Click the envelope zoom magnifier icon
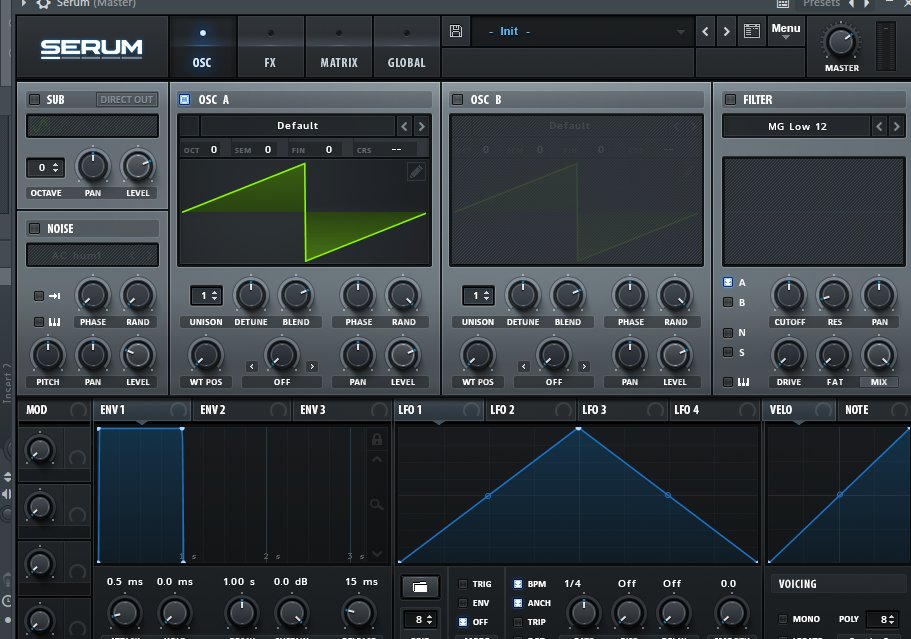911x639 pixels. [x=376, y=504]
